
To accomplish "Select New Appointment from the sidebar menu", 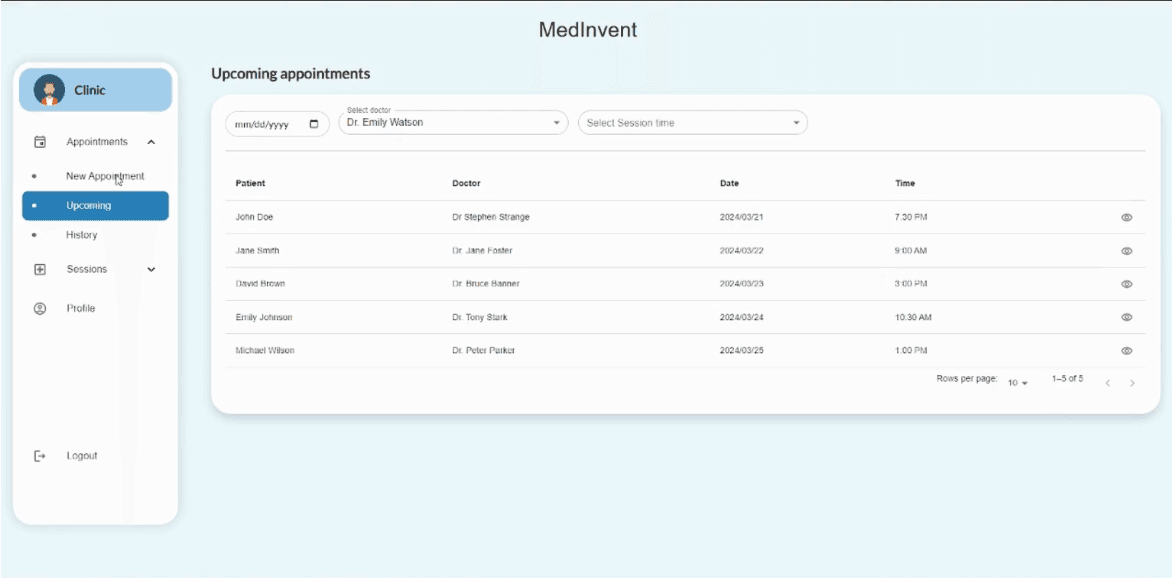I will (x=105, y=175).
